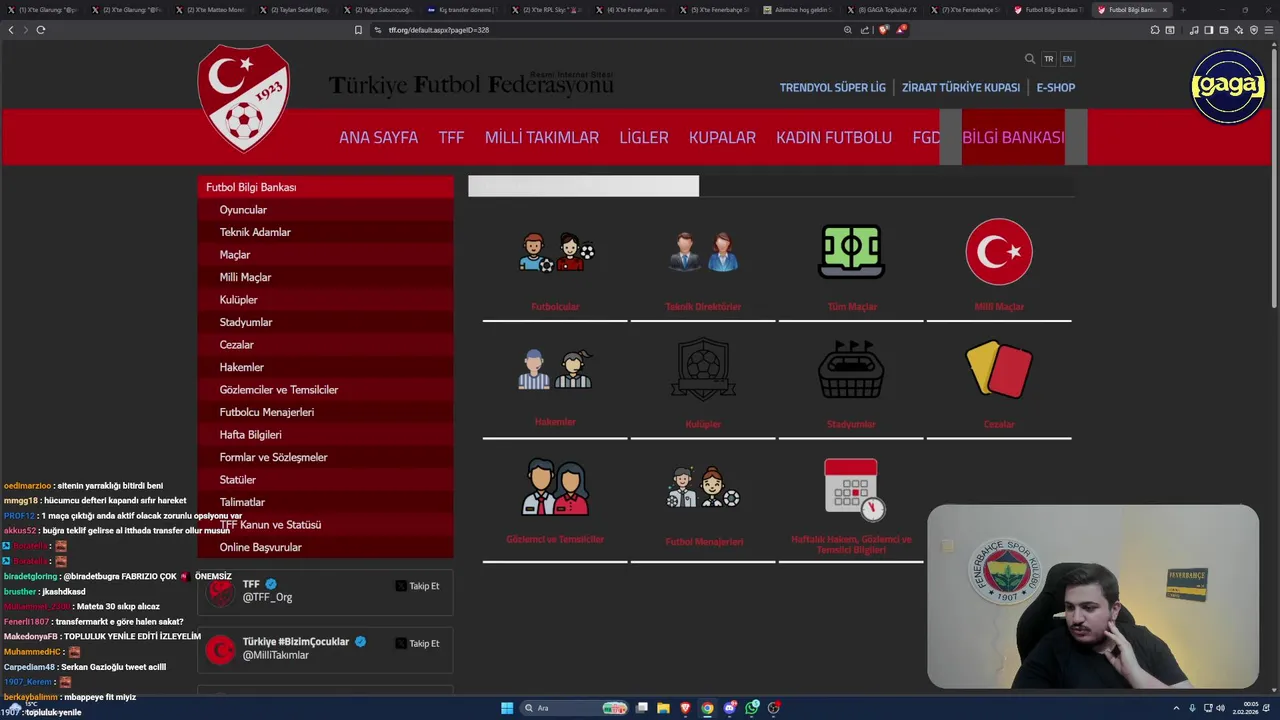Open Windows Start menu

click(507, 708)
